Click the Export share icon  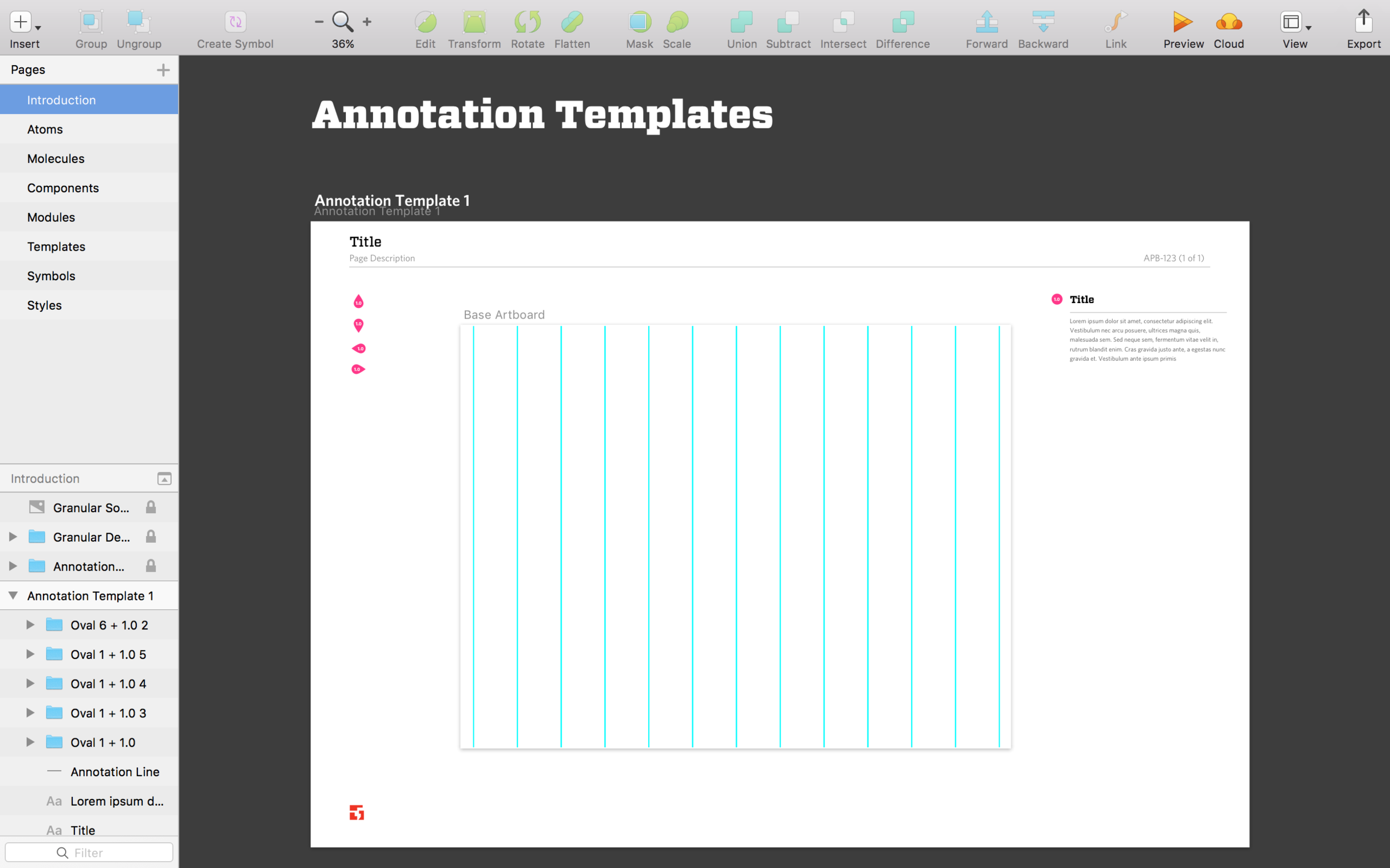1363,22
